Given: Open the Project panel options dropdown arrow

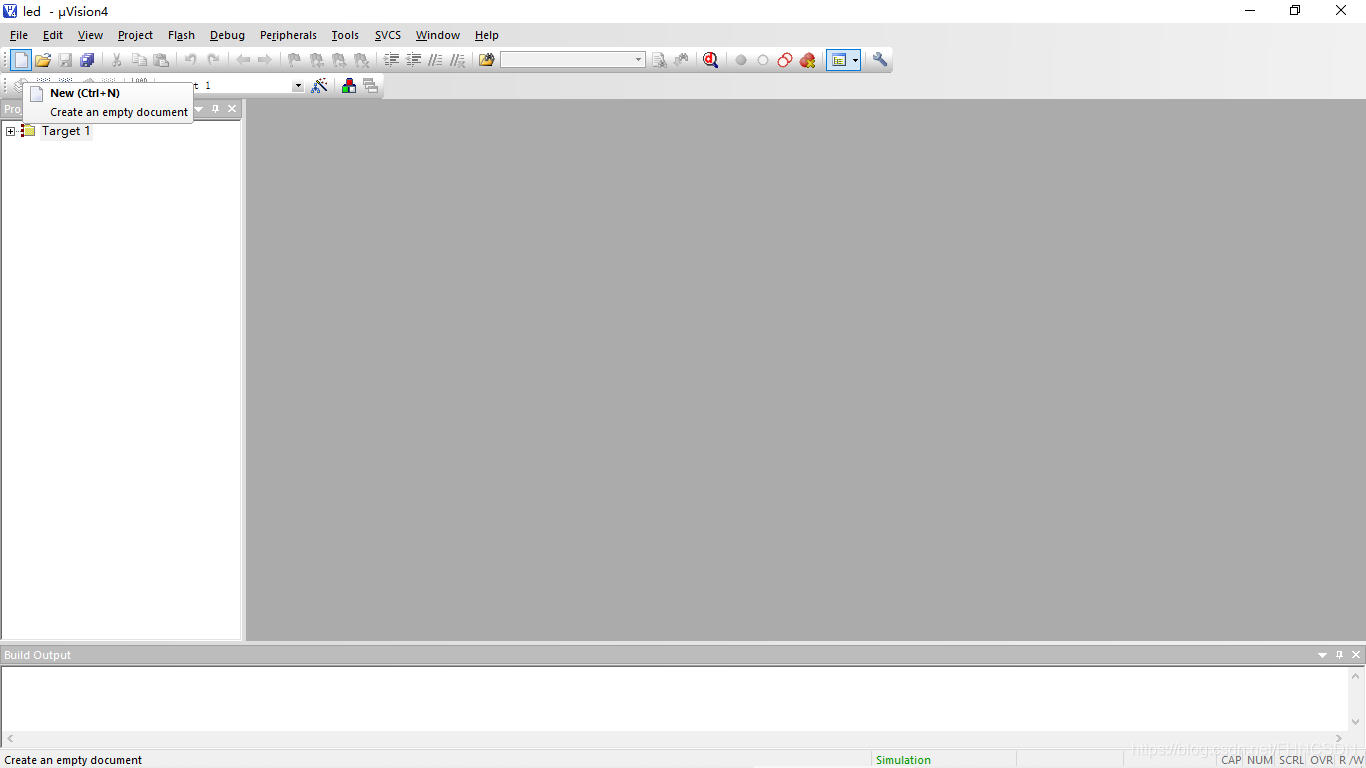Looking at the screenshot, I should [x=198, y=108].
